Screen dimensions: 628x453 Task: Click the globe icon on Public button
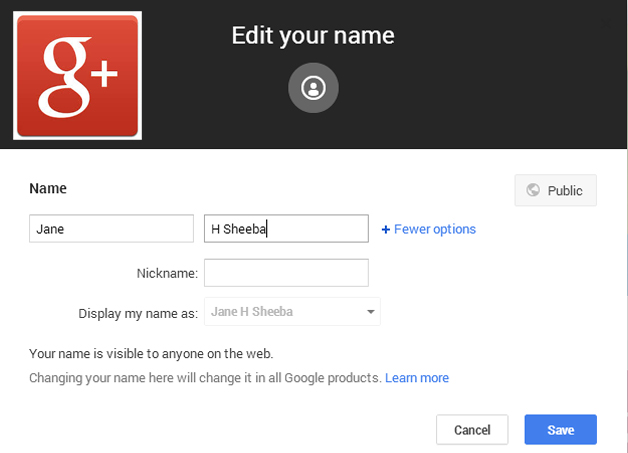pos(533,190)
